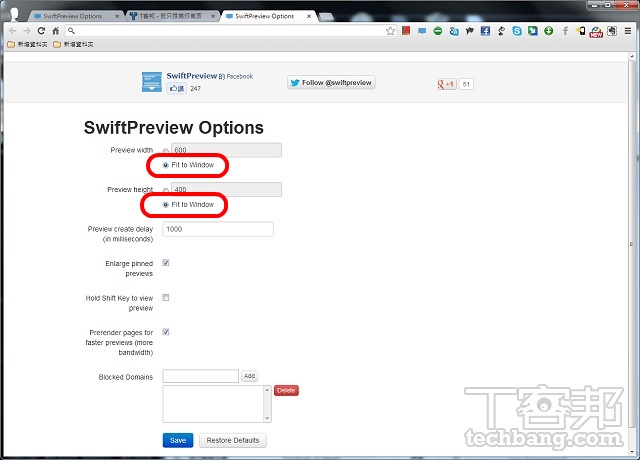The height and width of the screenshot is (460, 640).
Task: Enable Hold Shift Key to view preview
Action: click(166, 298)
